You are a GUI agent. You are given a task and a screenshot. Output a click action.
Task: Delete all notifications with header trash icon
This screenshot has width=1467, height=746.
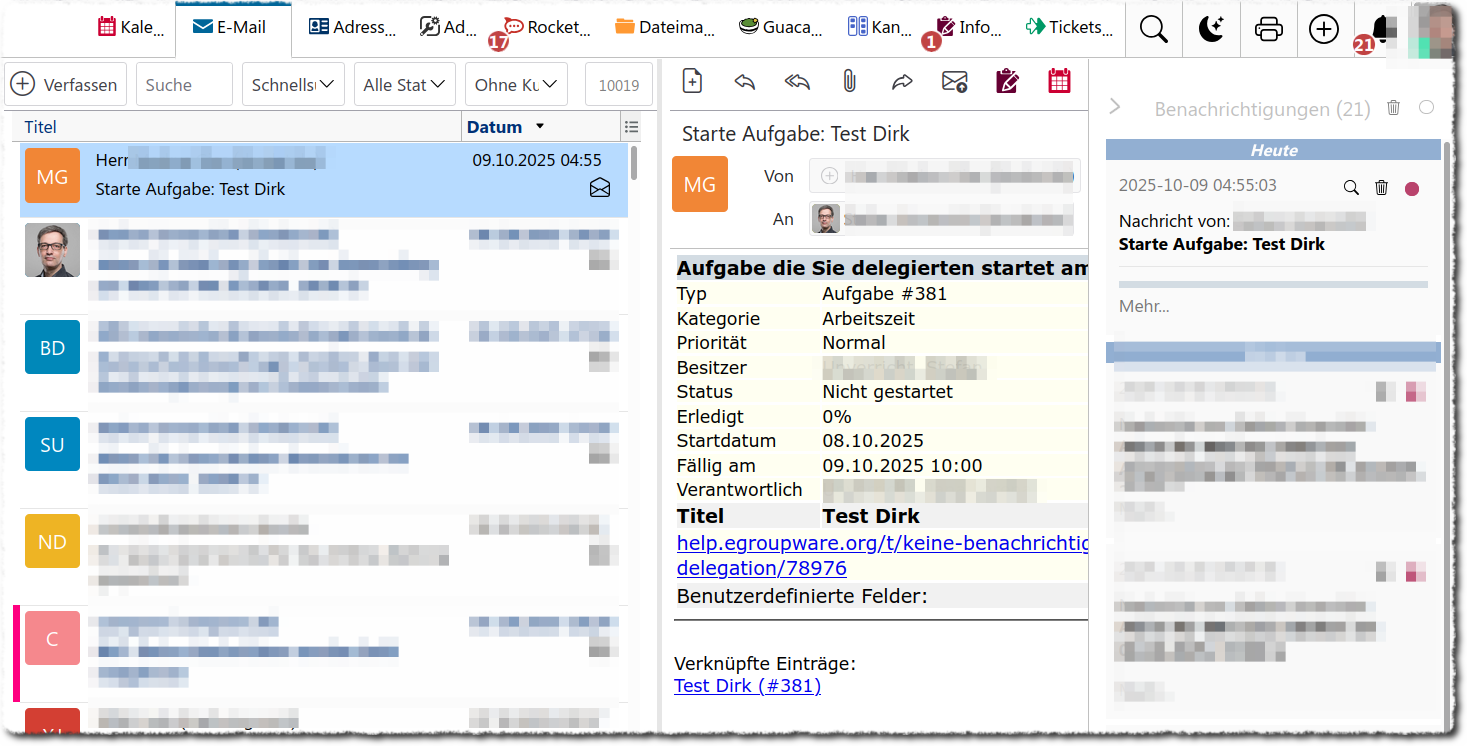tap(1393, 108)
